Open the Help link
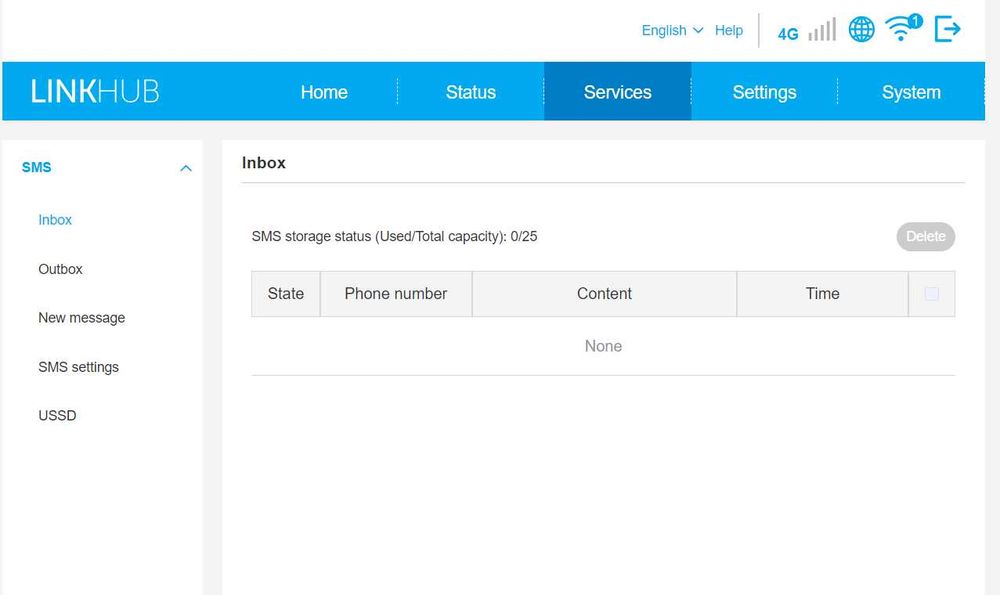The width and height of the screenshot is (1000, 595). point(729,30)
